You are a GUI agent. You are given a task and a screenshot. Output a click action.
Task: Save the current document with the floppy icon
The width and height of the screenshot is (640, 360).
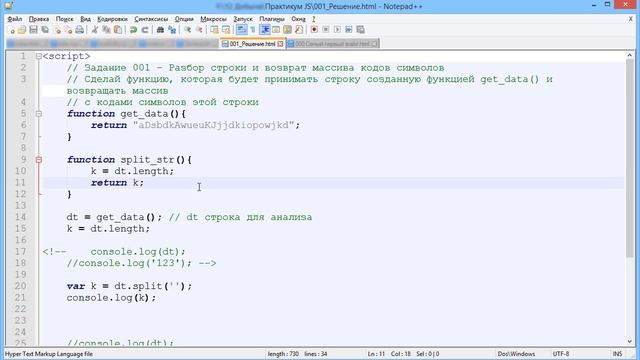(33, 30)
